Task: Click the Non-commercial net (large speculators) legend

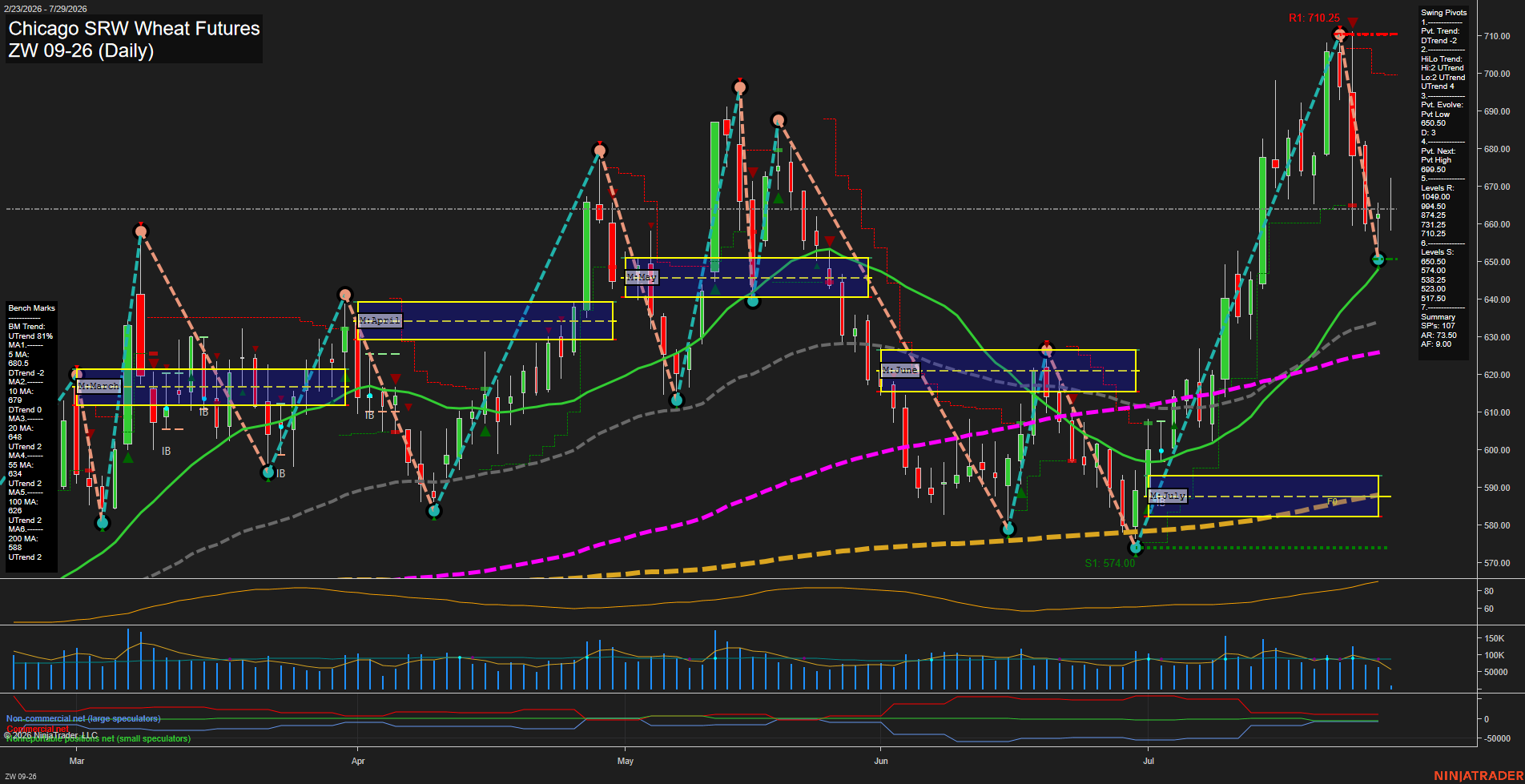Action: 83,718
